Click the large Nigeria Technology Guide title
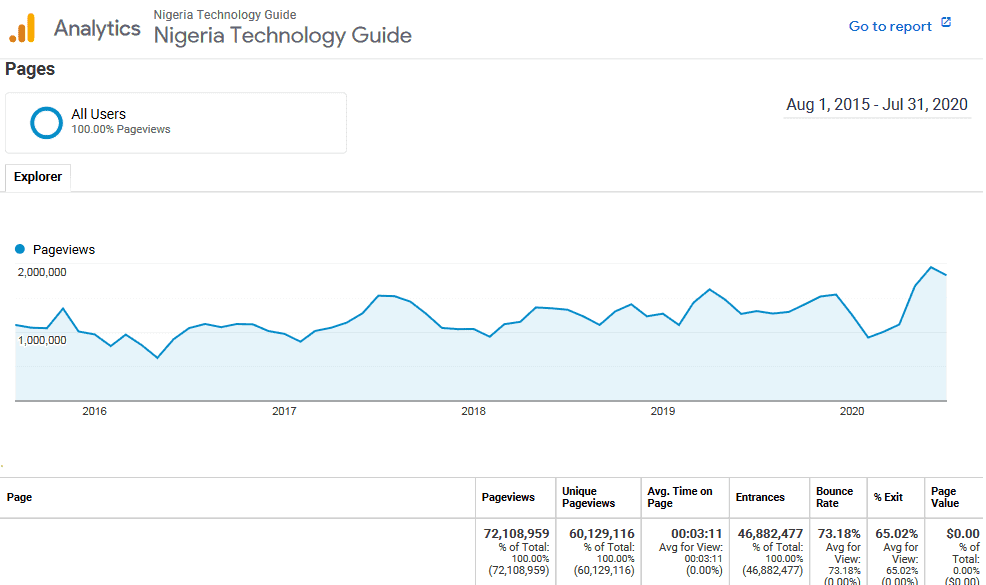This screenshot has height=585, width=986. click(x=282, y=35)
